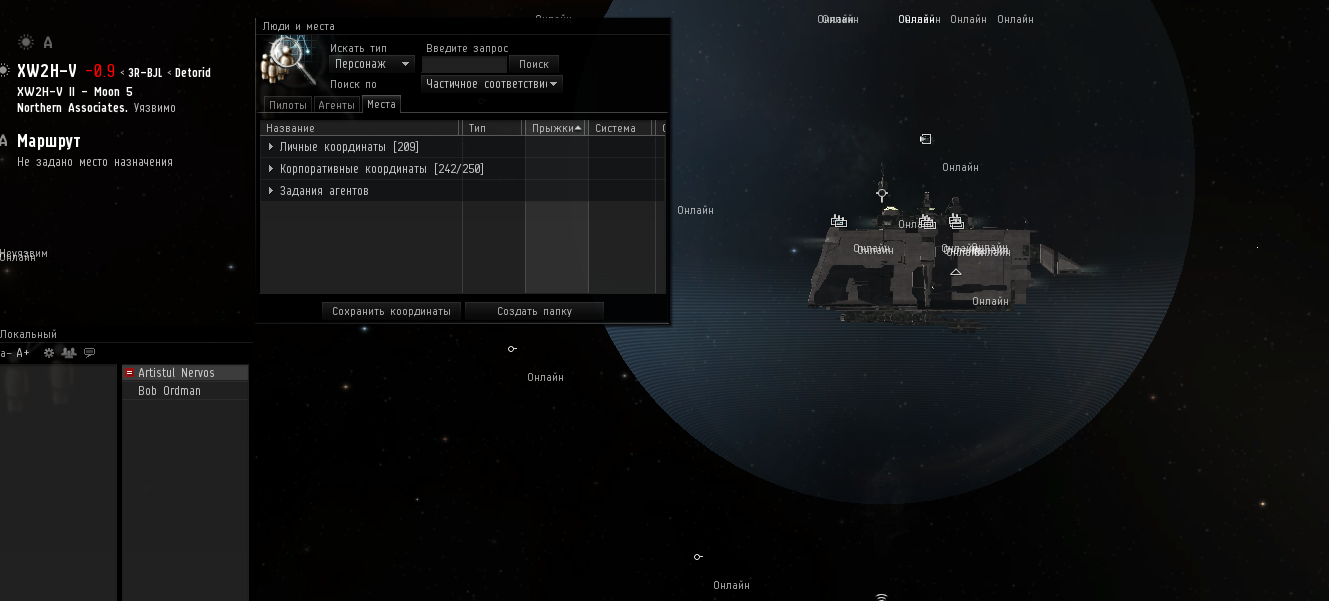Select the Места tab
This screenshot has width=1329, height=601.
(x=381, y=104)
